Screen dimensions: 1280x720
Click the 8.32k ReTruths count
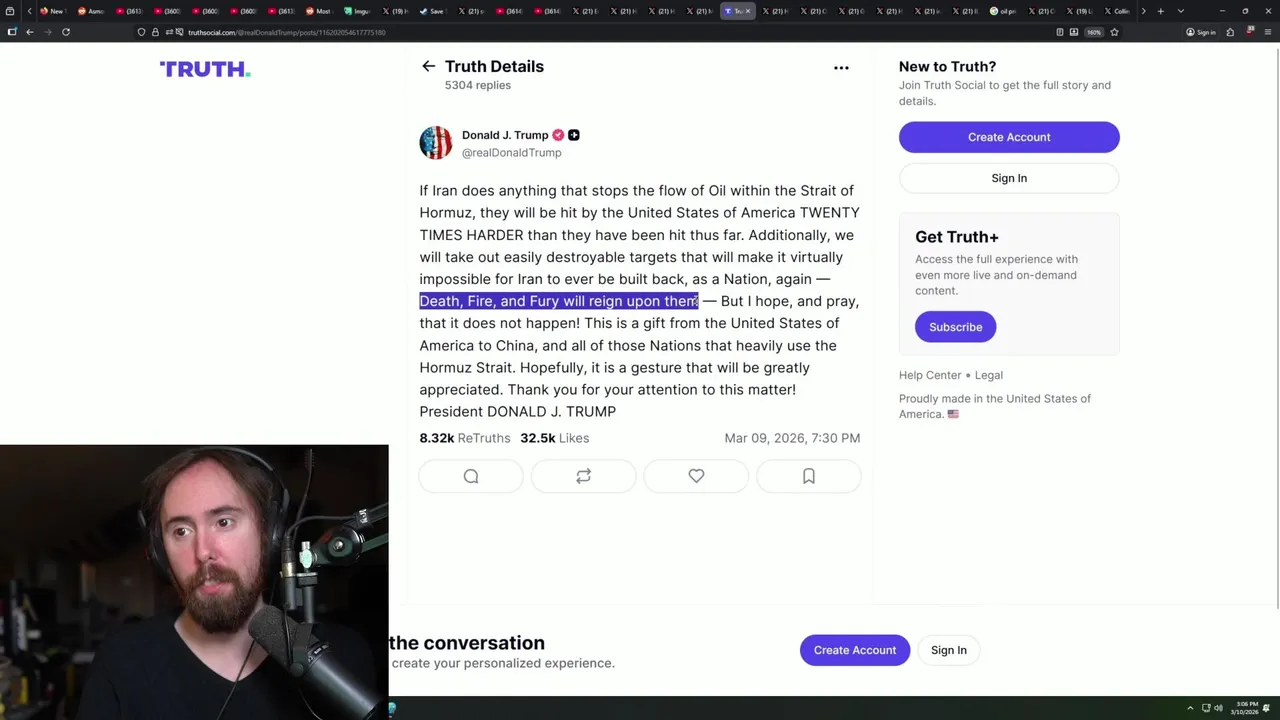click(x=465, y=438)
